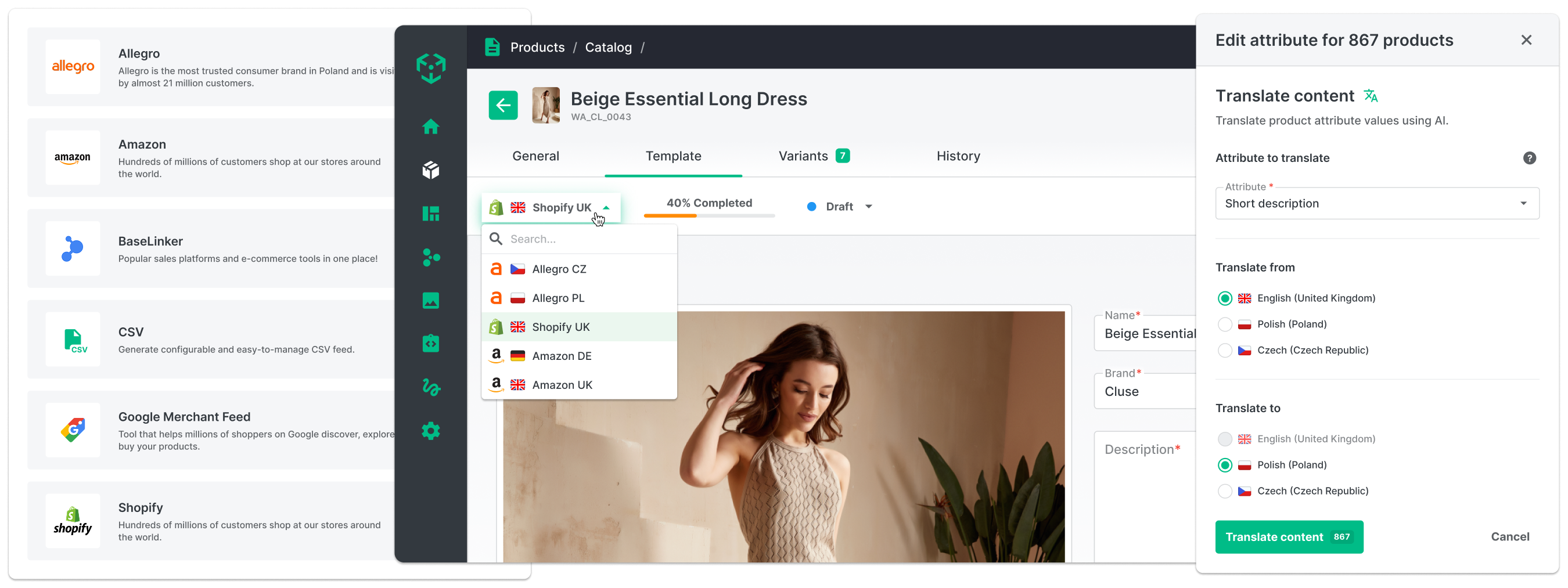The image size is (1568, 588).
Task: Click the CSV file icon
Action: (x=73, y=339)
